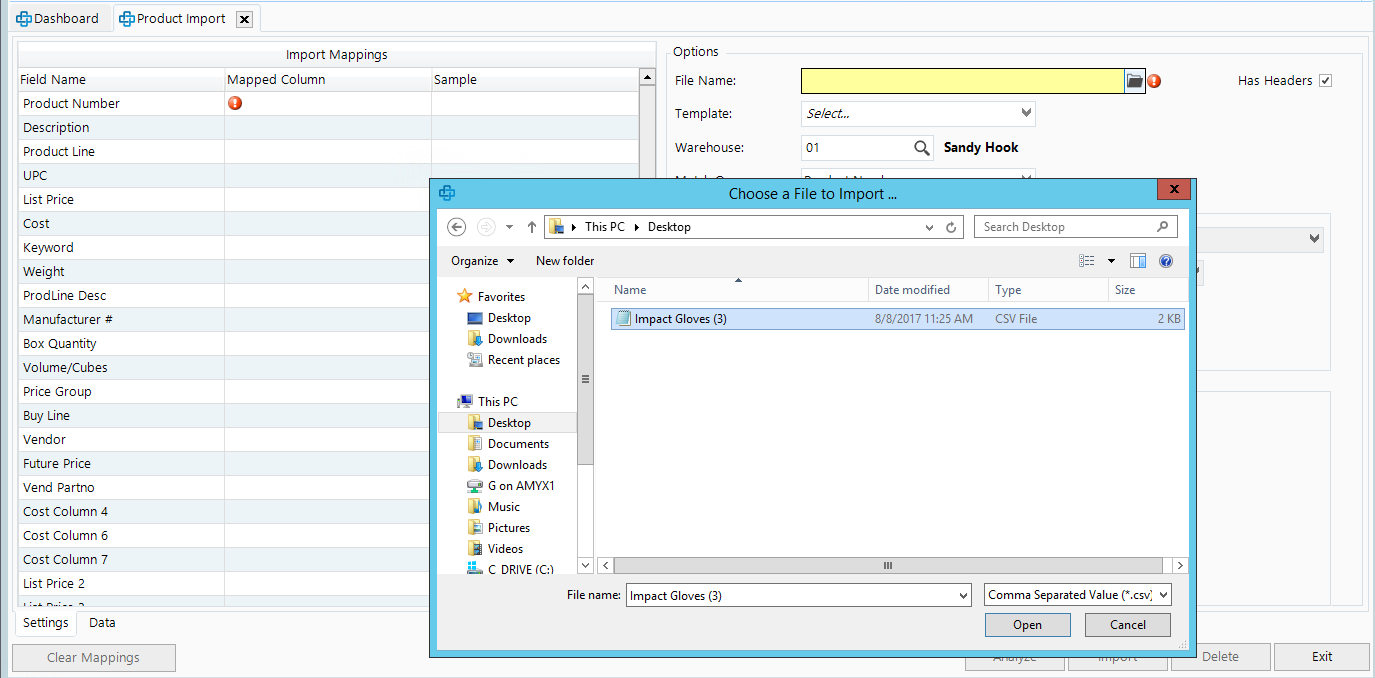Click the Open button
The height and width of the screenshot is (678, 1375).
[x=1027, y=625]
